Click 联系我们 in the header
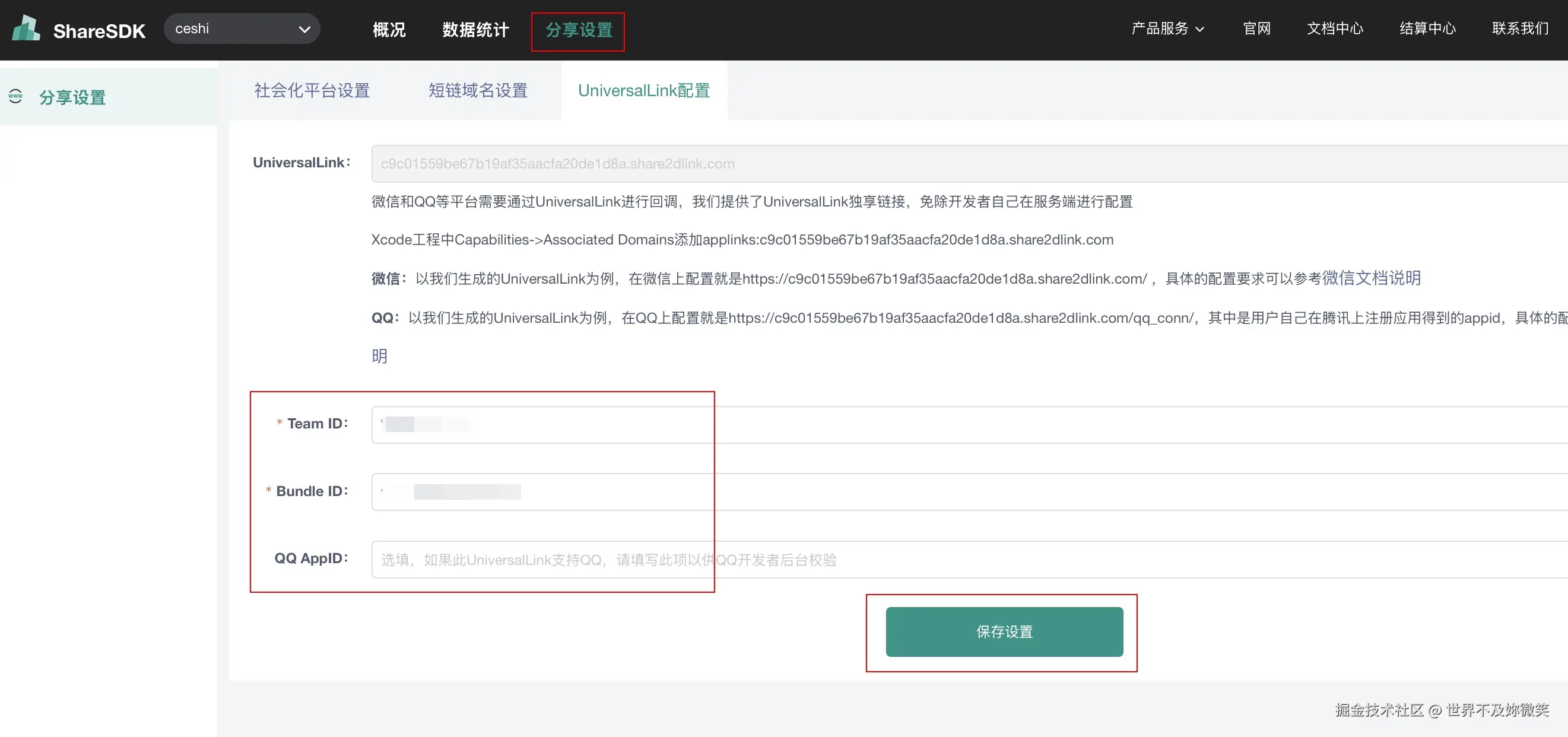The height and width of the screenshot is (737, 1568). (1520, 28)
